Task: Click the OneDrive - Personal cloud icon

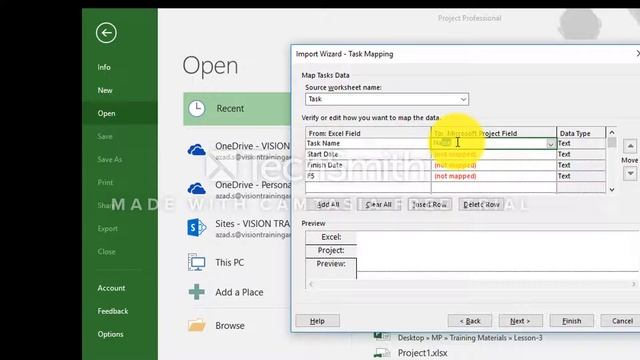Action: tap(197, 189)
